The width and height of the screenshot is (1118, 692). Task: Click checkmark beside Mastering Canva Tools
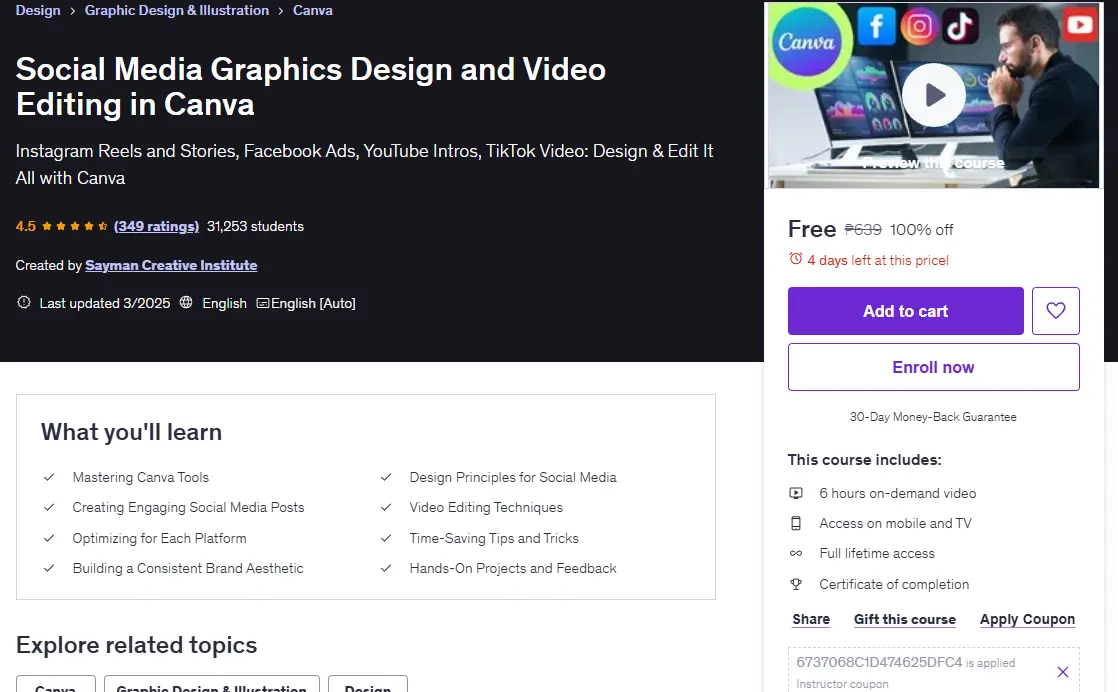point(49,477)
